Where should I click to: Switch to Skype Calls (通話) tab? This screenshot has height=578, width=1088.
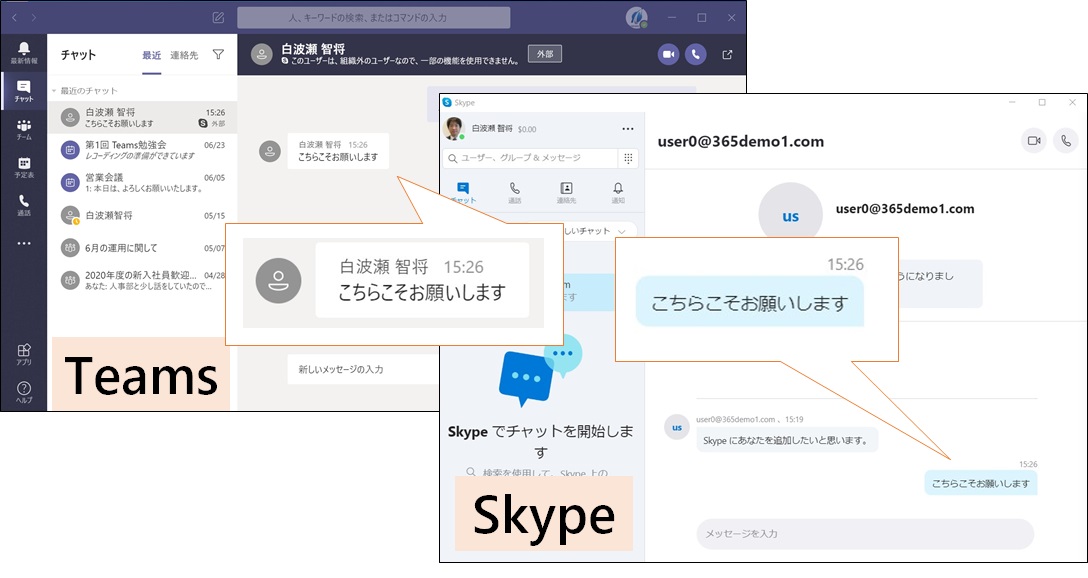(514, 193)
